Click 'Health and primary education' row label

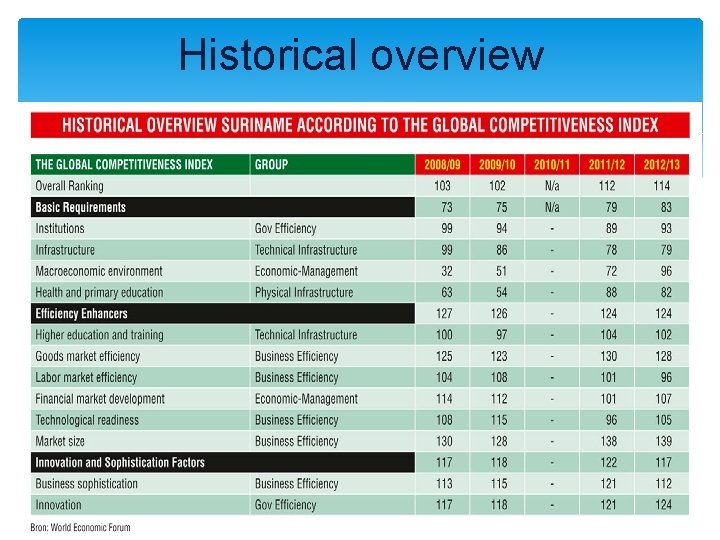99,292
